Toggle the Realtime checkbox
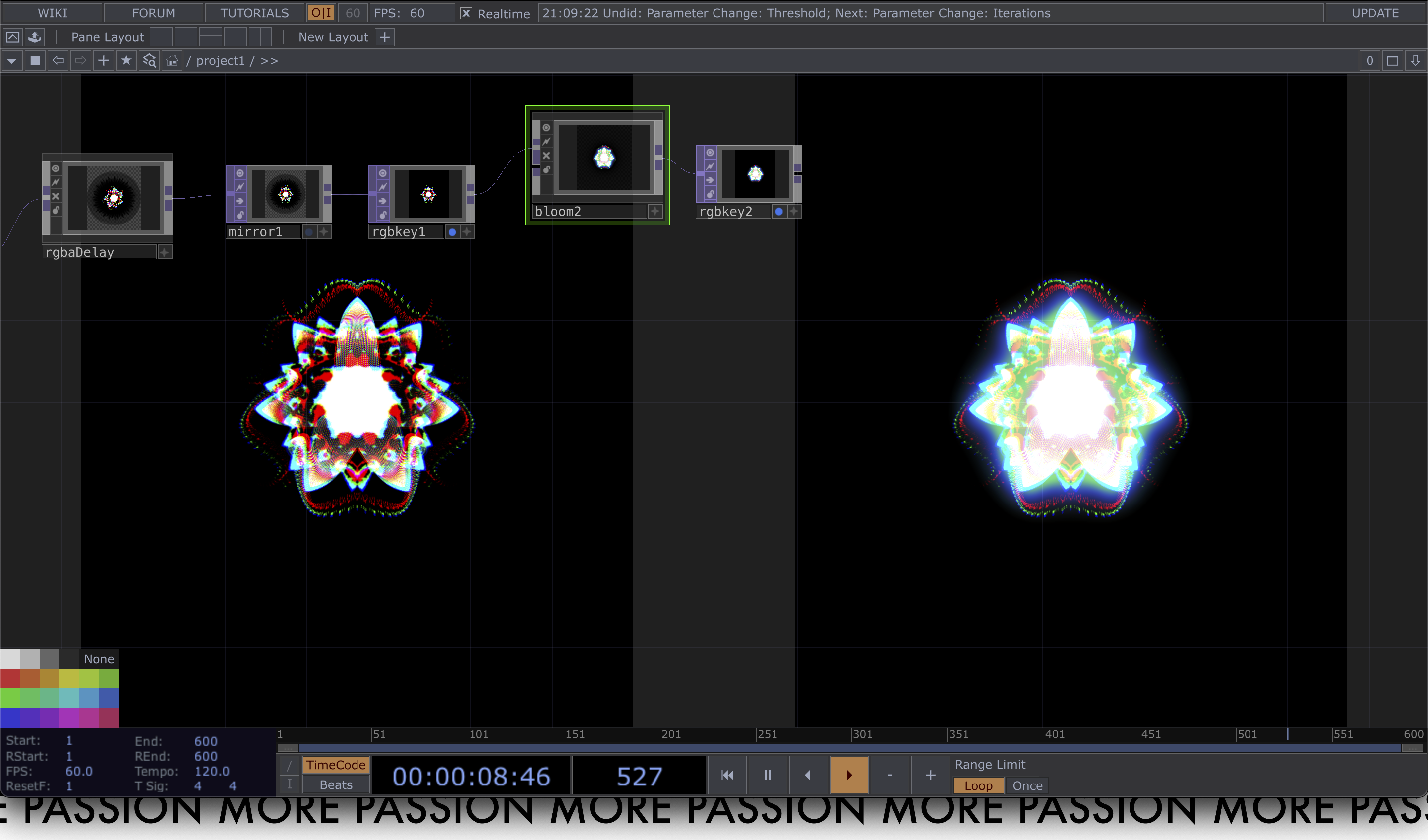The width and height of the screenshot is (1428, 840). click(x=465, y=13)
